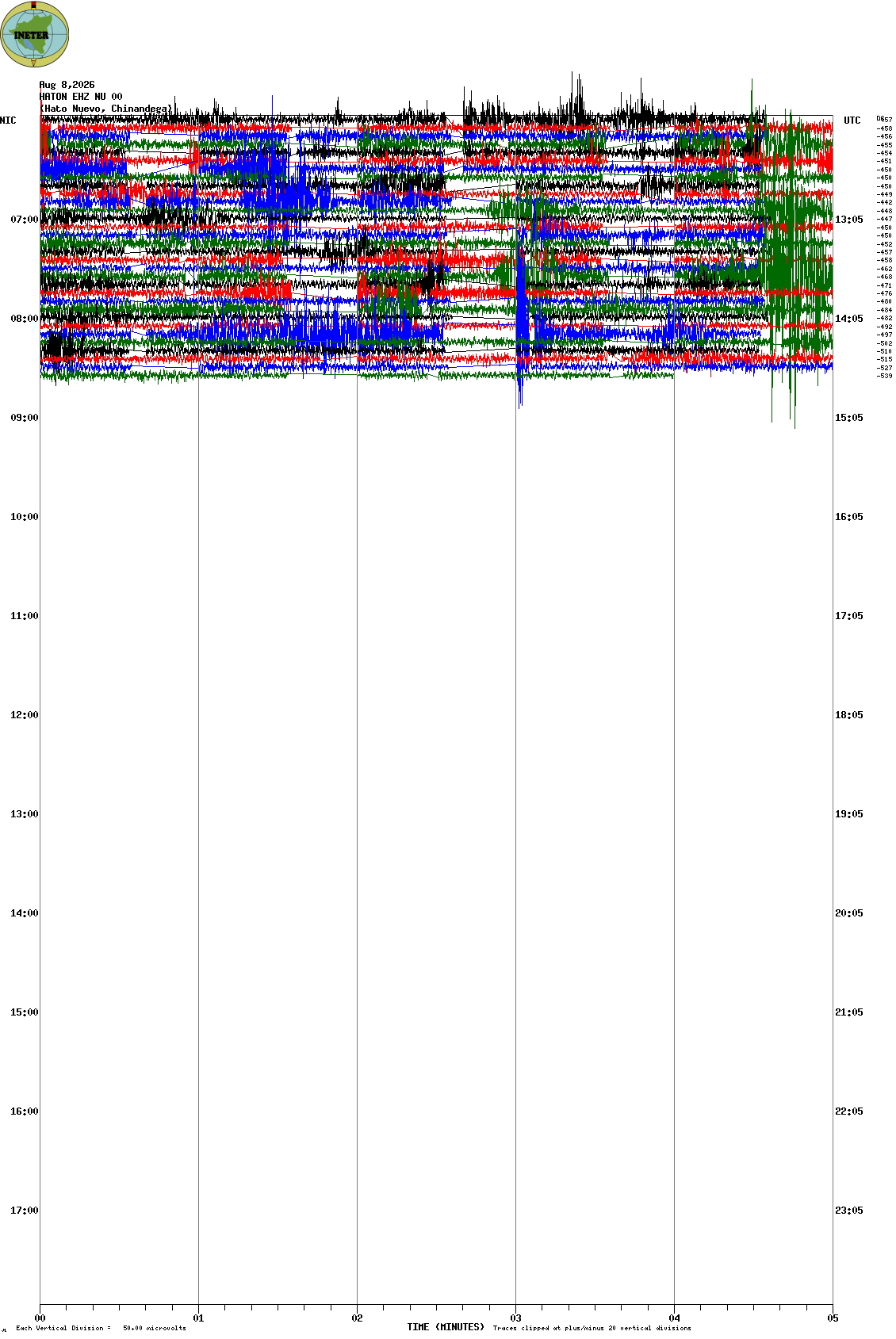Screen dimensions: 896x1339
Task: Click the 15:00 local time label
Action: tap(24, 1012)
